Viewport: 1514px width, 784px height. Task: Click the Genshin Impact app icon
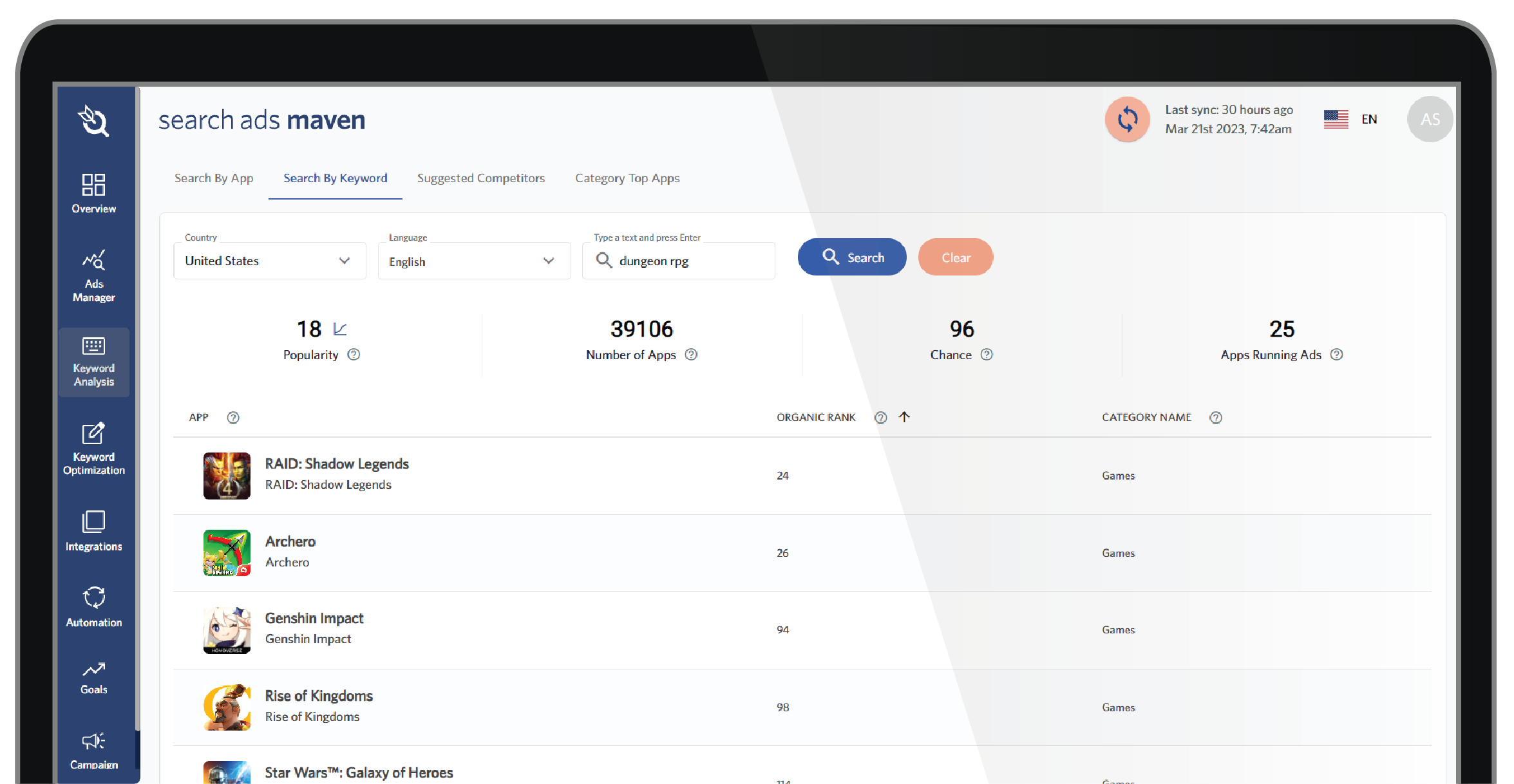(x=227, y=630)
